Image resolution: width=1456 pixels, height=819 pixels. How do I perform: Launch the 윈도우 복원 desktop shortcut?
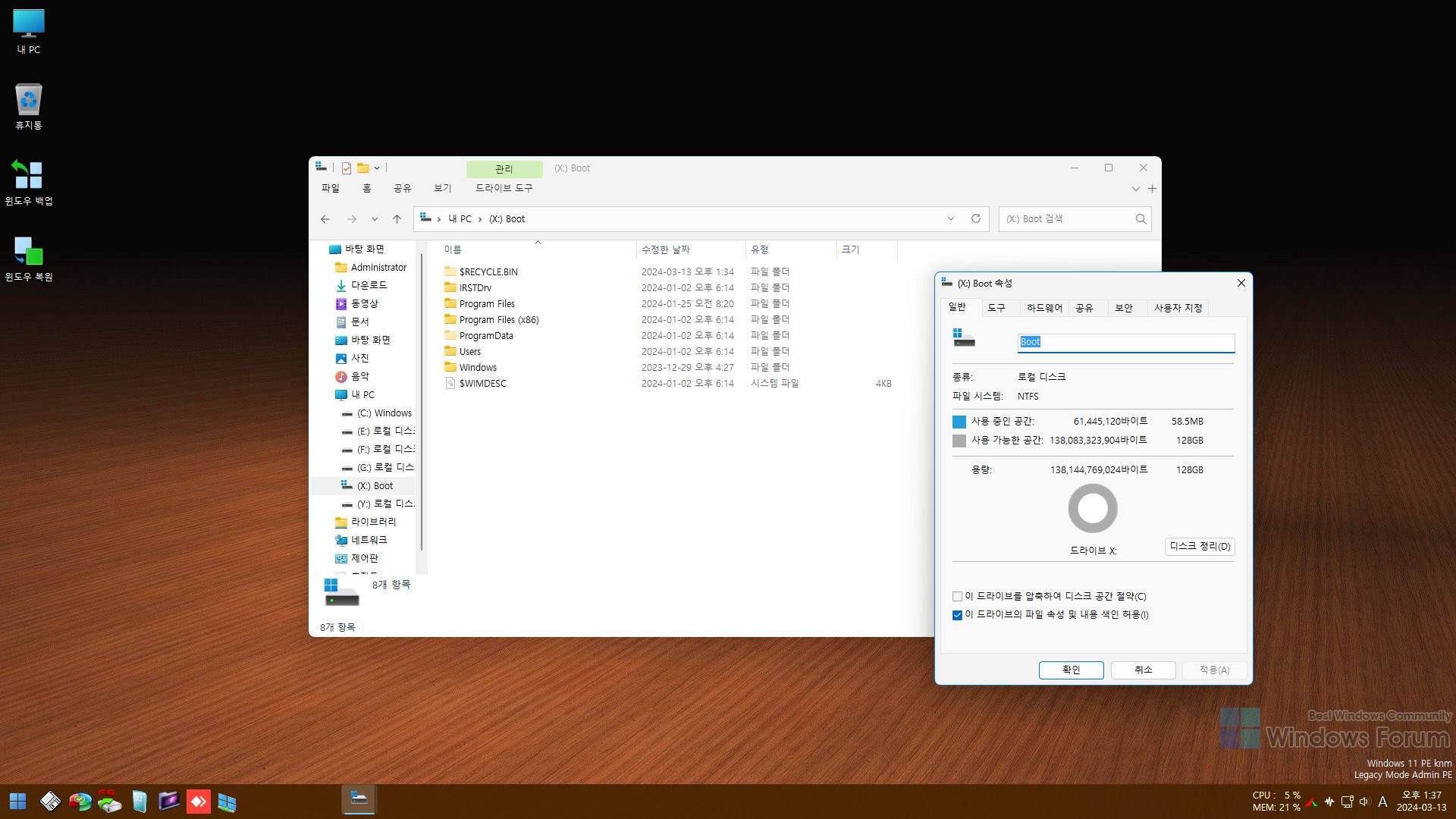coord(29,259)
